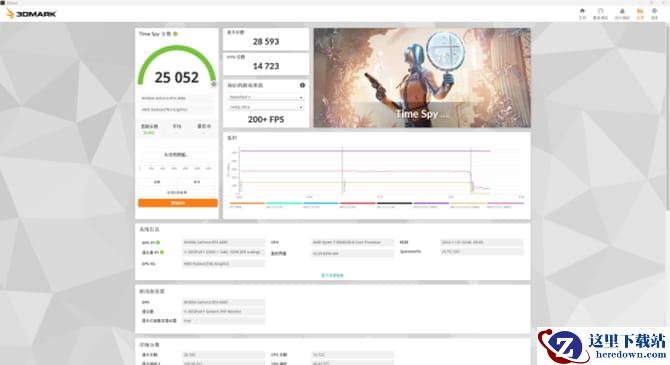Click the purple legend color bar

[431, 203]
